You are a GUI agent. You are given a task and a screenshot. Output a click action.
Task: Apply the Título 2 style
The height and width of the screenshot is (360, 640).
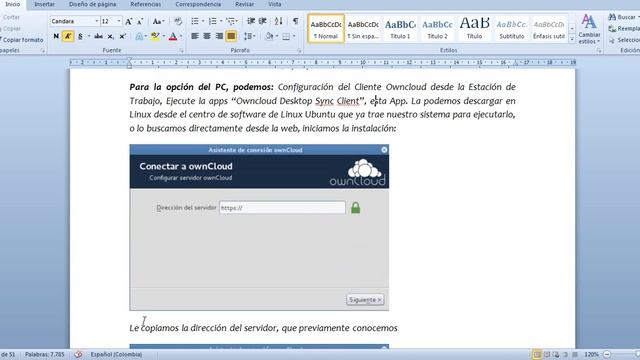pyautogui.click(x=437, y=29)
